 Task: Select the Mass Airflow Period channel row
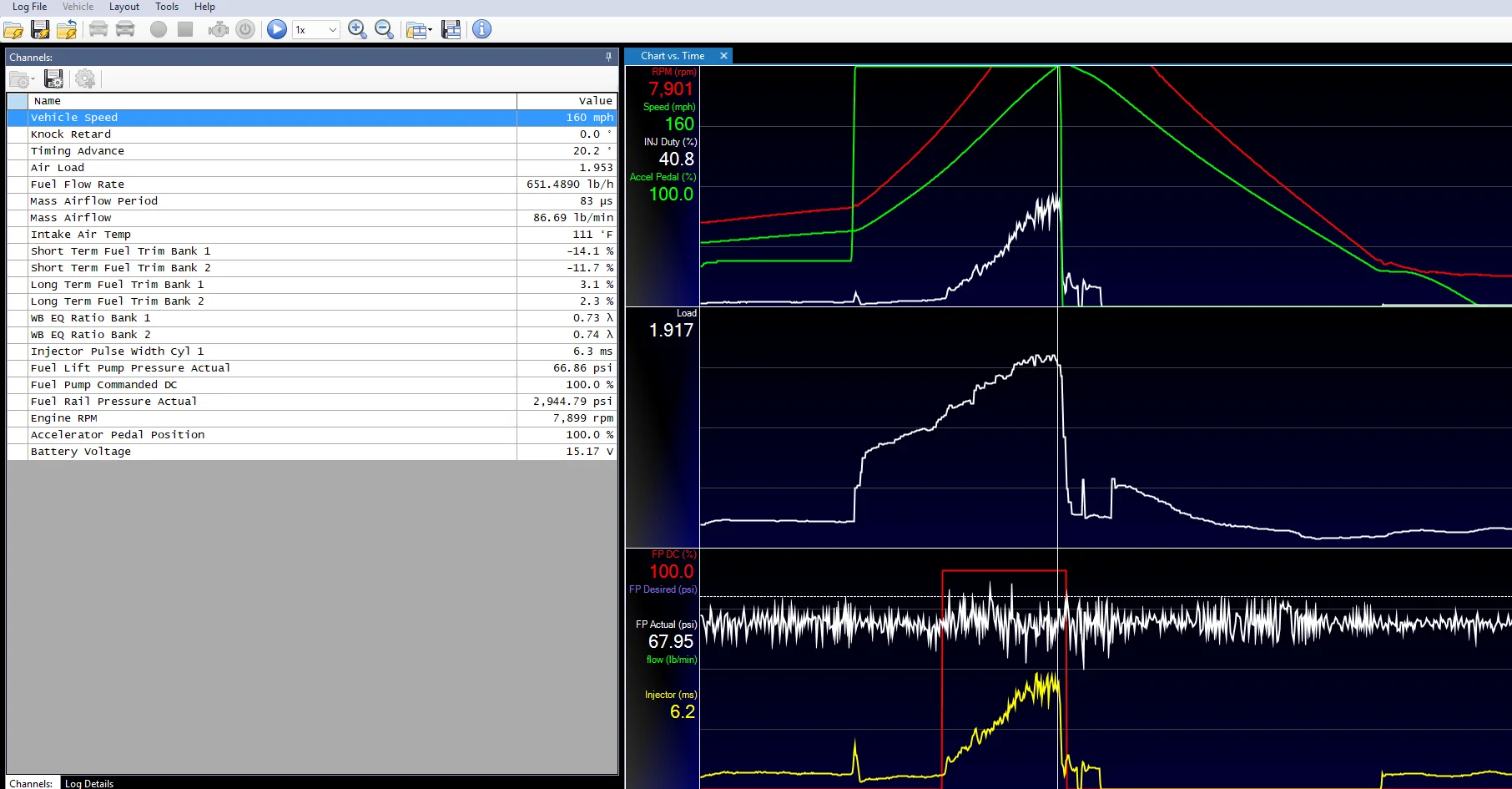(x=312, y=201)
